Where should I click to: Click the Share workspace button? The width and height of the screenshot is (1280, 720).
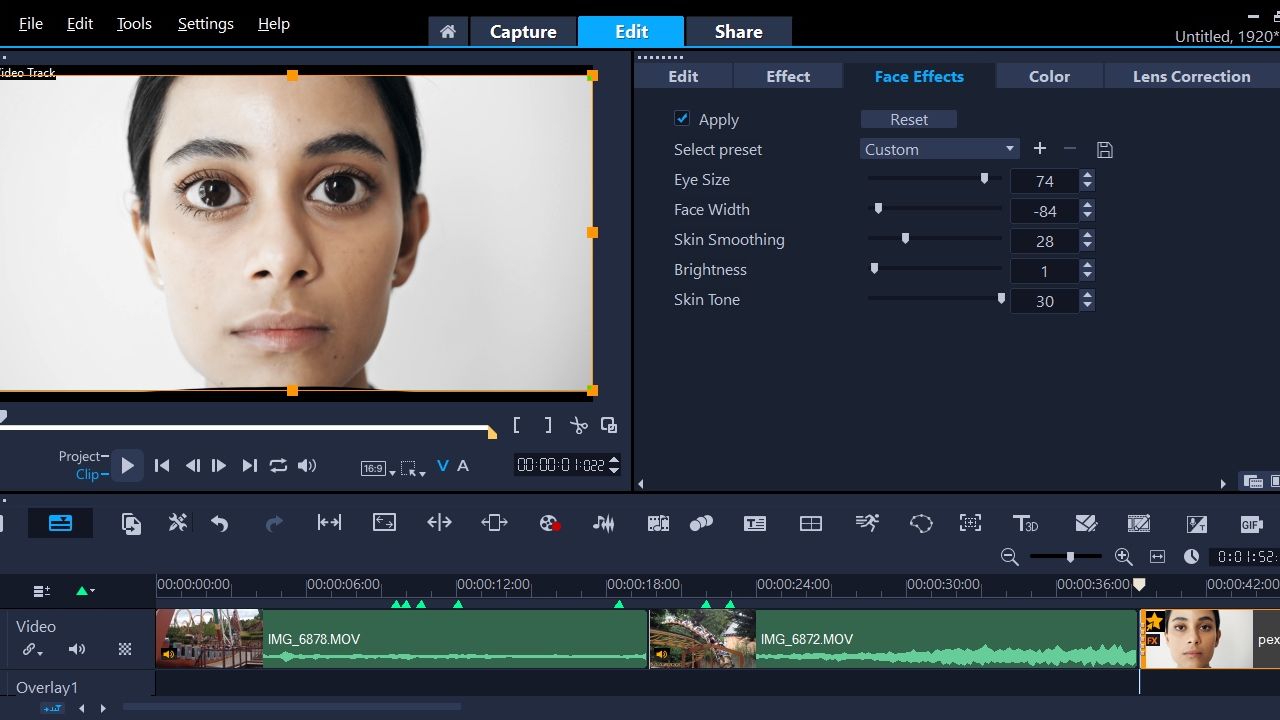coord(738,32)
